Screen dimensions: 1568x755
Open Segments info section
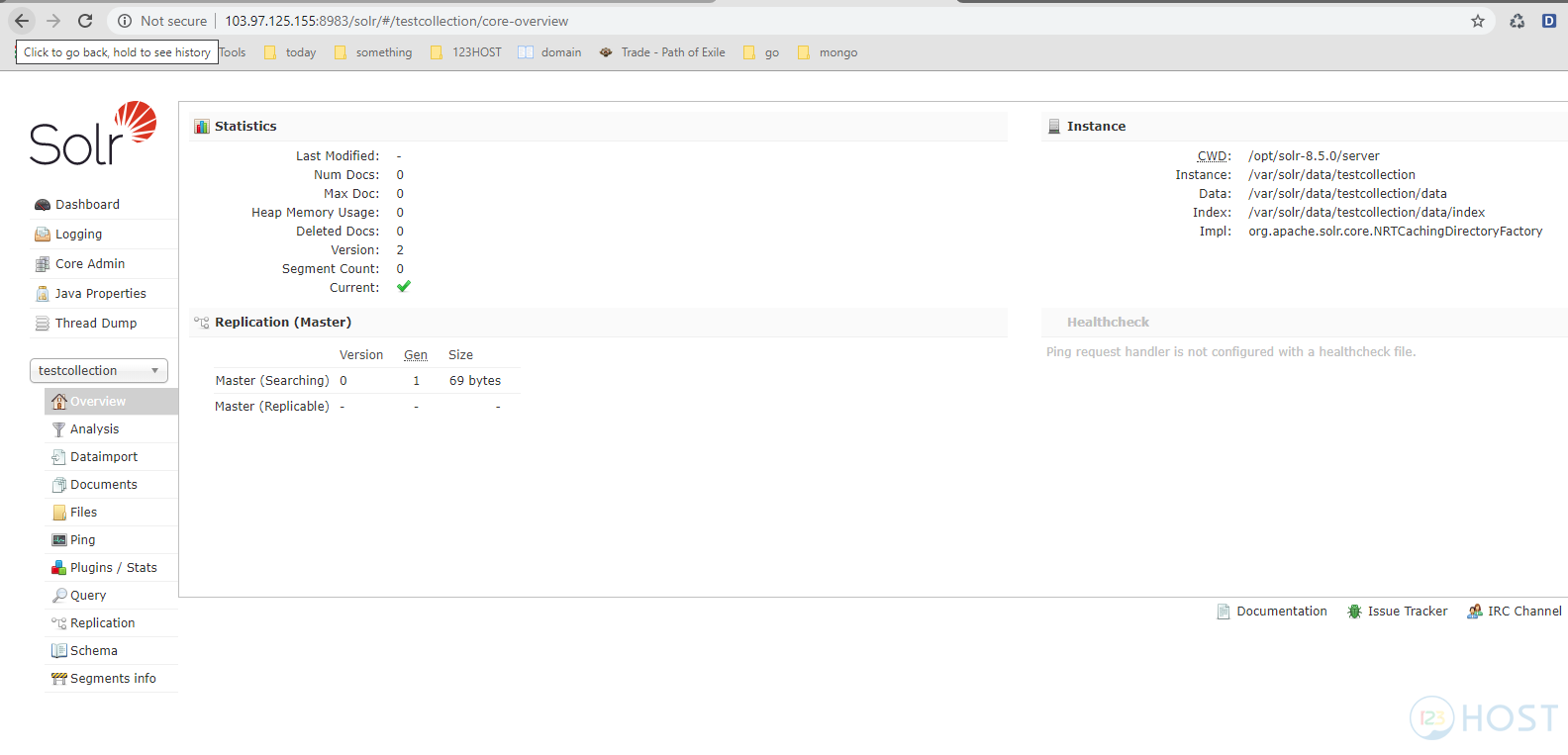[111, 679]
